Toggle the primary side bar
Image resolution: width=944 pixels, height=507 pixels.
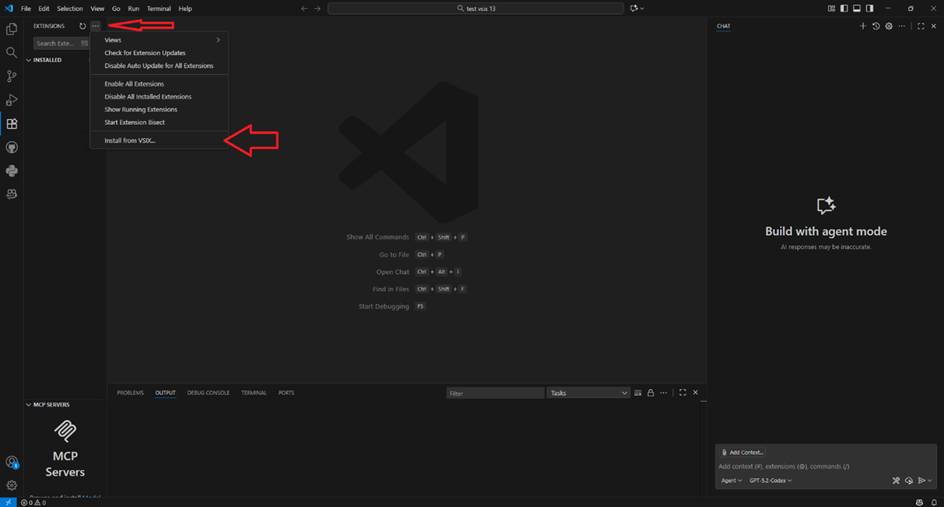(x=844, y=8)
